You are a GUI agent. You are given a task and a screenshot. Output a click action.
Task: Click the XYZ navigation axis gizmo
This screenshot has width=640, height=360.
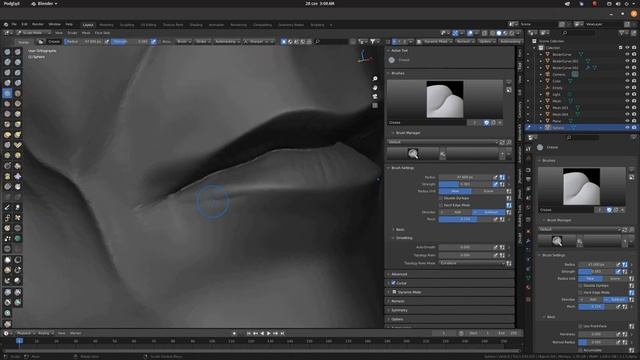[364, 57]
